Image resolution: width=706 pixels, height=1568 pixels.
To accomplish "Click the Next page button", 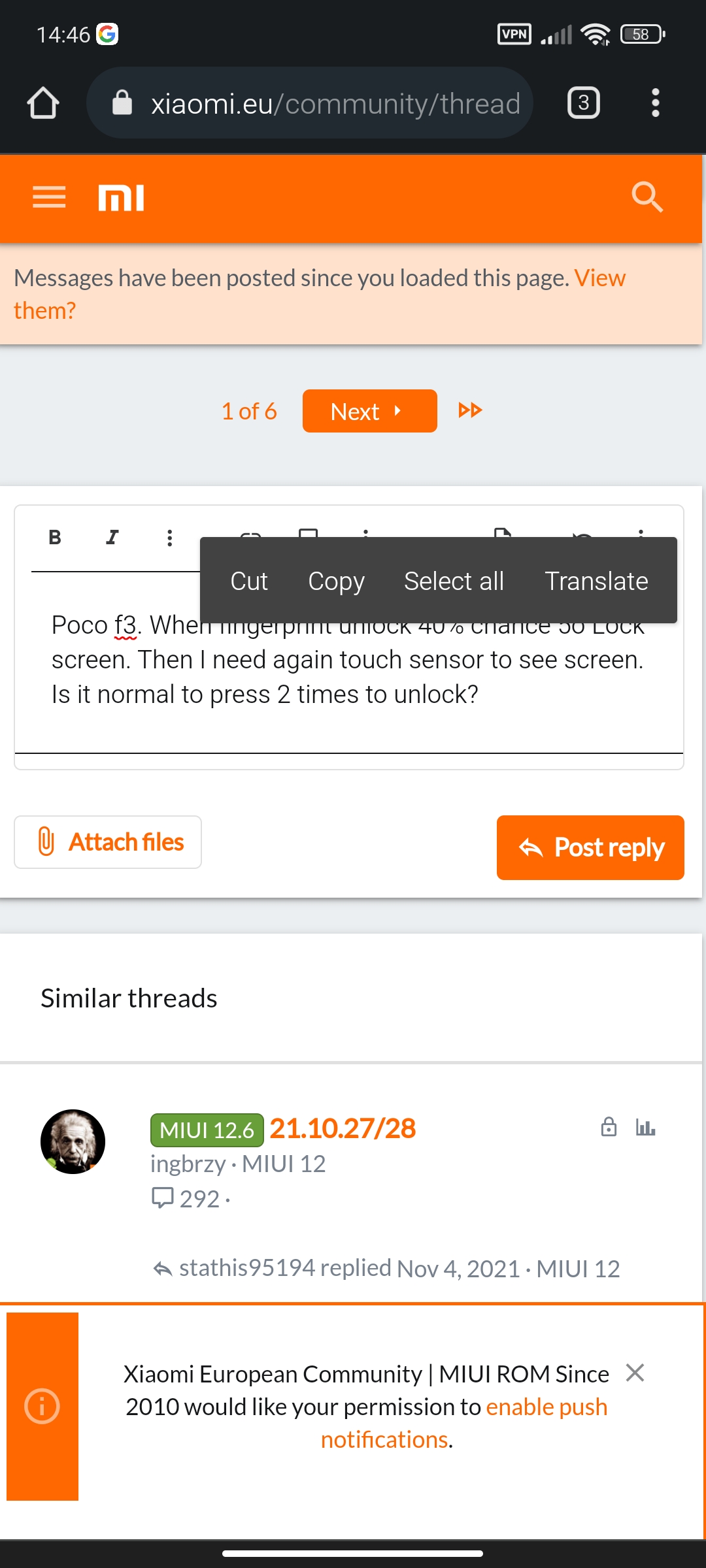I will [x=370, y=411].
